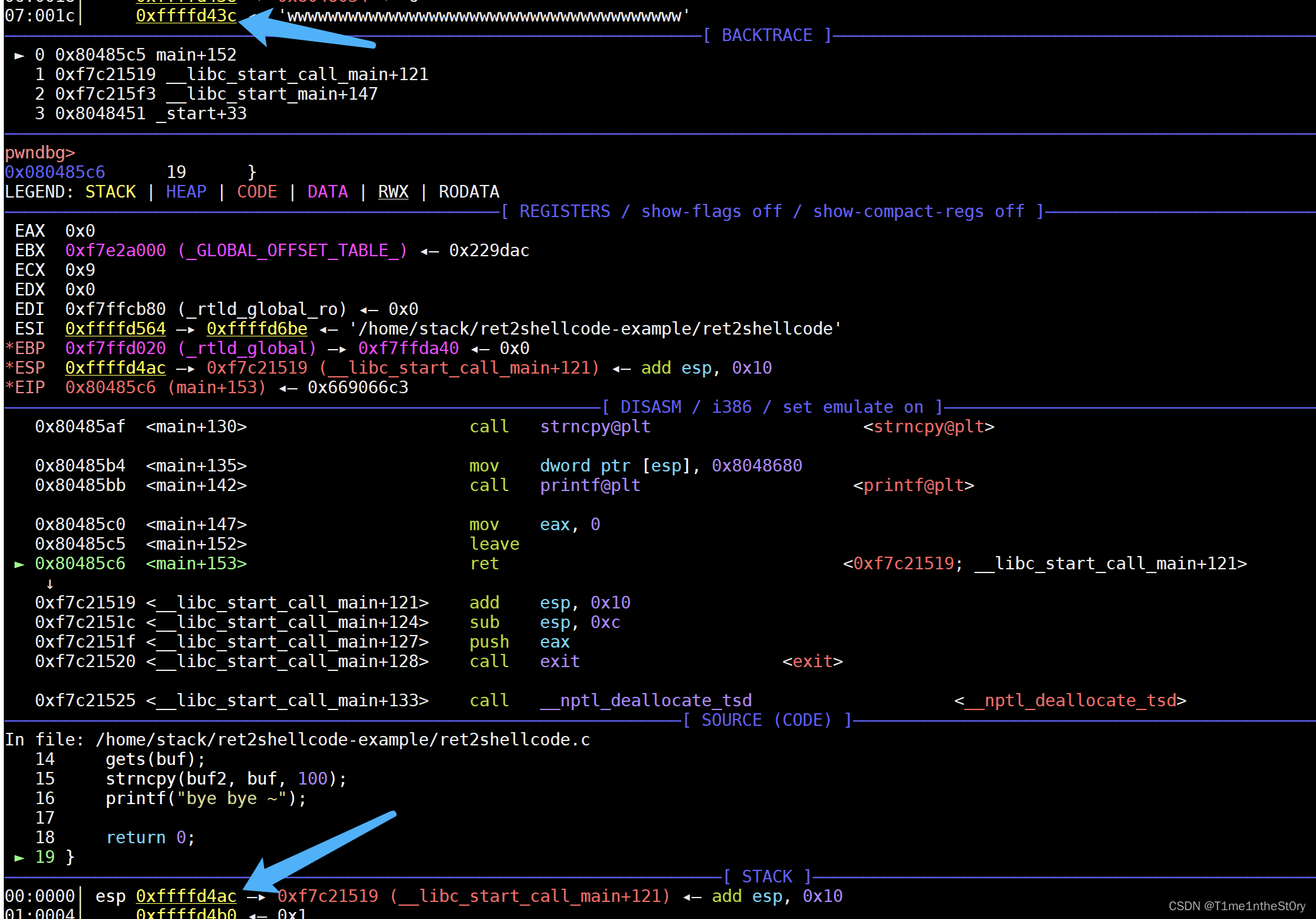Click the BACKTRACE section header
The height and width of the screenshot is (919, 1316).
click(x=767, y=35)
